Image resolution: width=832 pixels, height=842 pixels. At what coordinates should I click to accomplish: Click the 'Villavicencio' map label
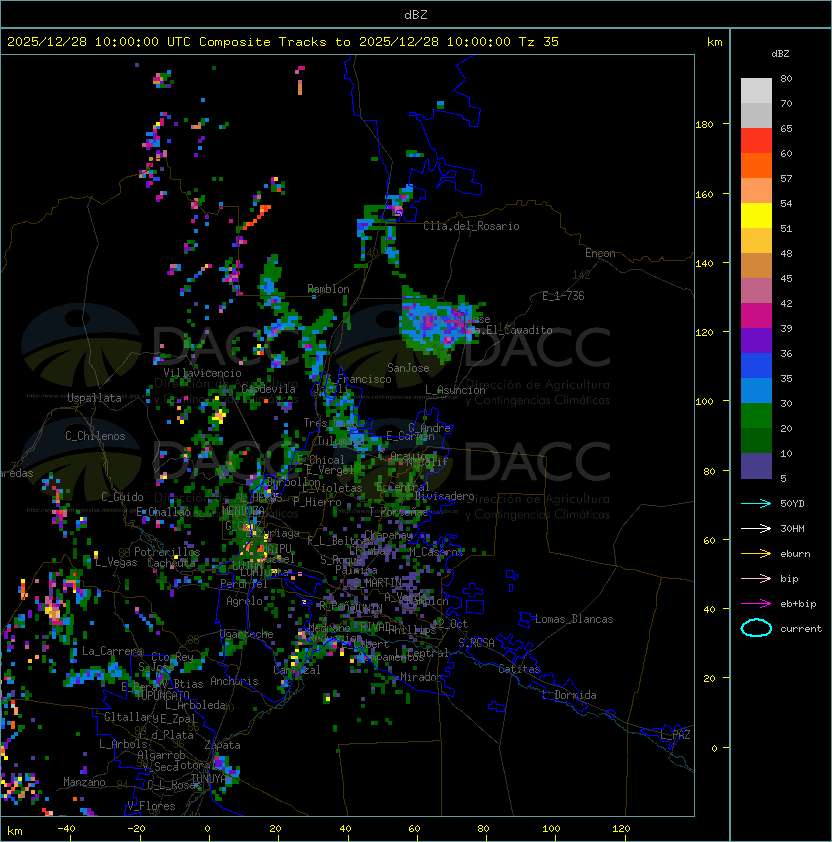202,373
